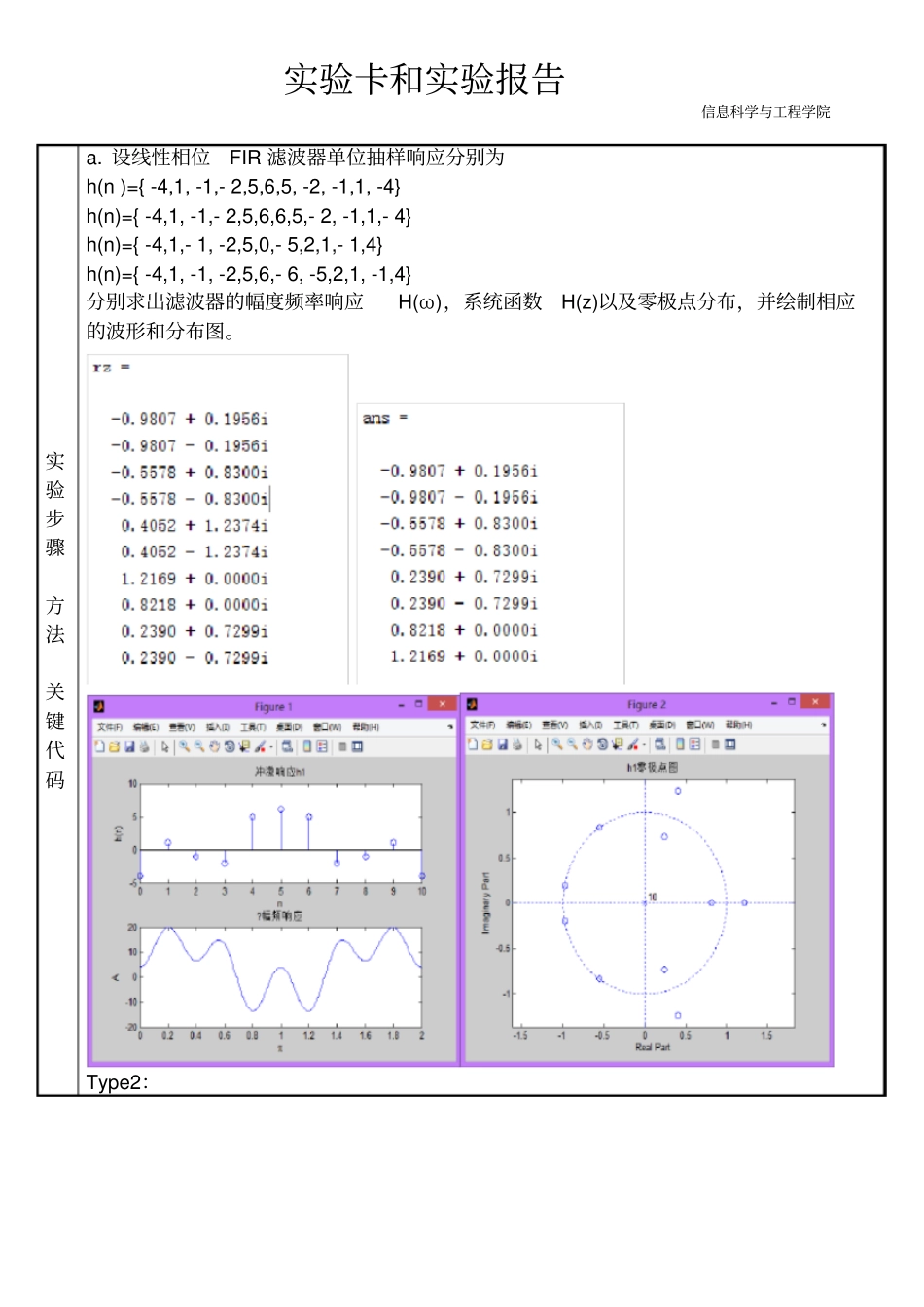Open 窗口(W) menu in Figure 1

click(x=327, y=727)
